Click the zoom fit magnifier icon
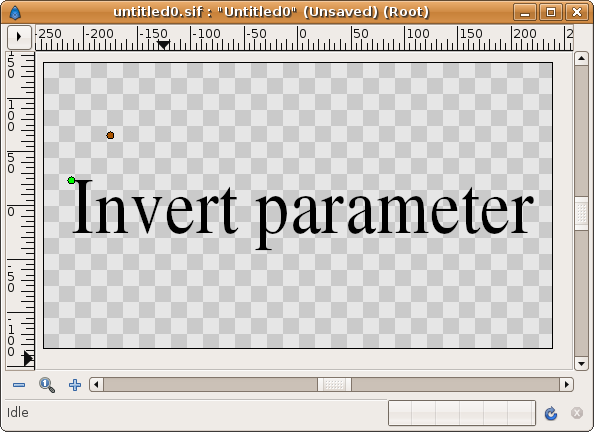The image size is (594, 432). (47, 385)
